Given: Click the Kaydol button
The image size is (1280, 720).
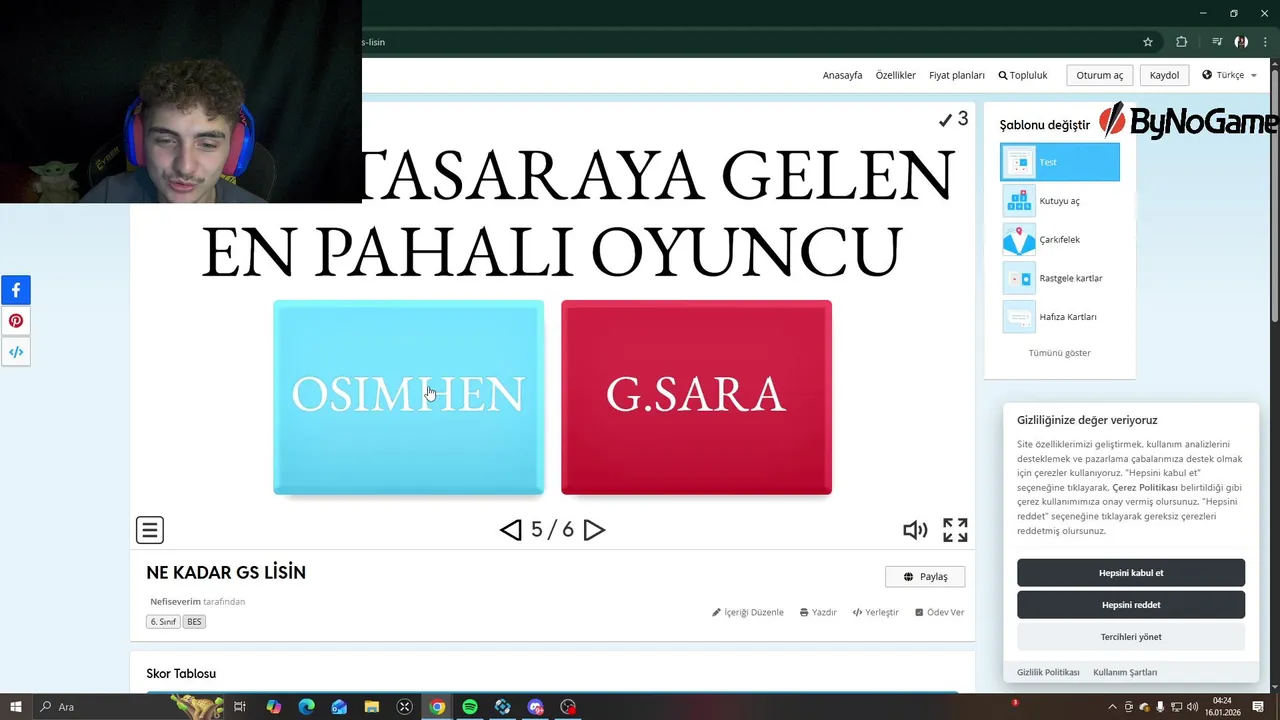Looking at the screenshot, I should (1164, 75).
